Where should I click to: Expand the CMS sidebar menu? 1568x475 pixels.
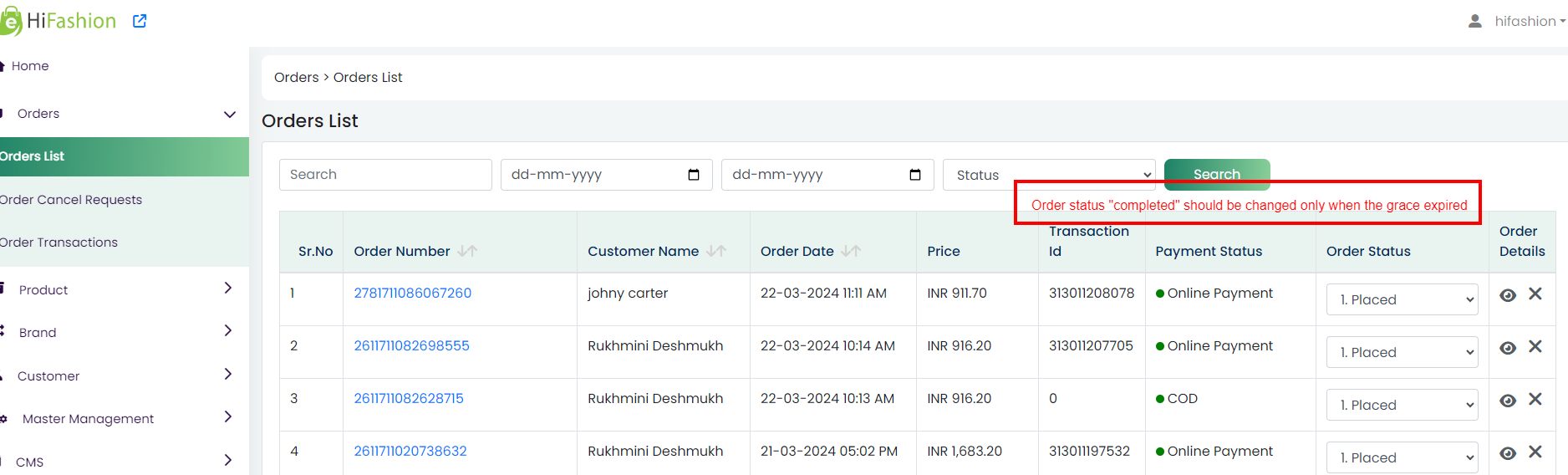coord(228,461)
